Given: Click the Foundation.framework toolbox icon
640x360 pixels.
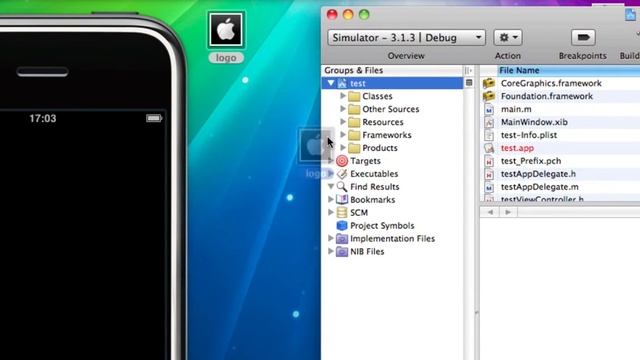Looking at the screenshot, I should [x=489, y=96].
